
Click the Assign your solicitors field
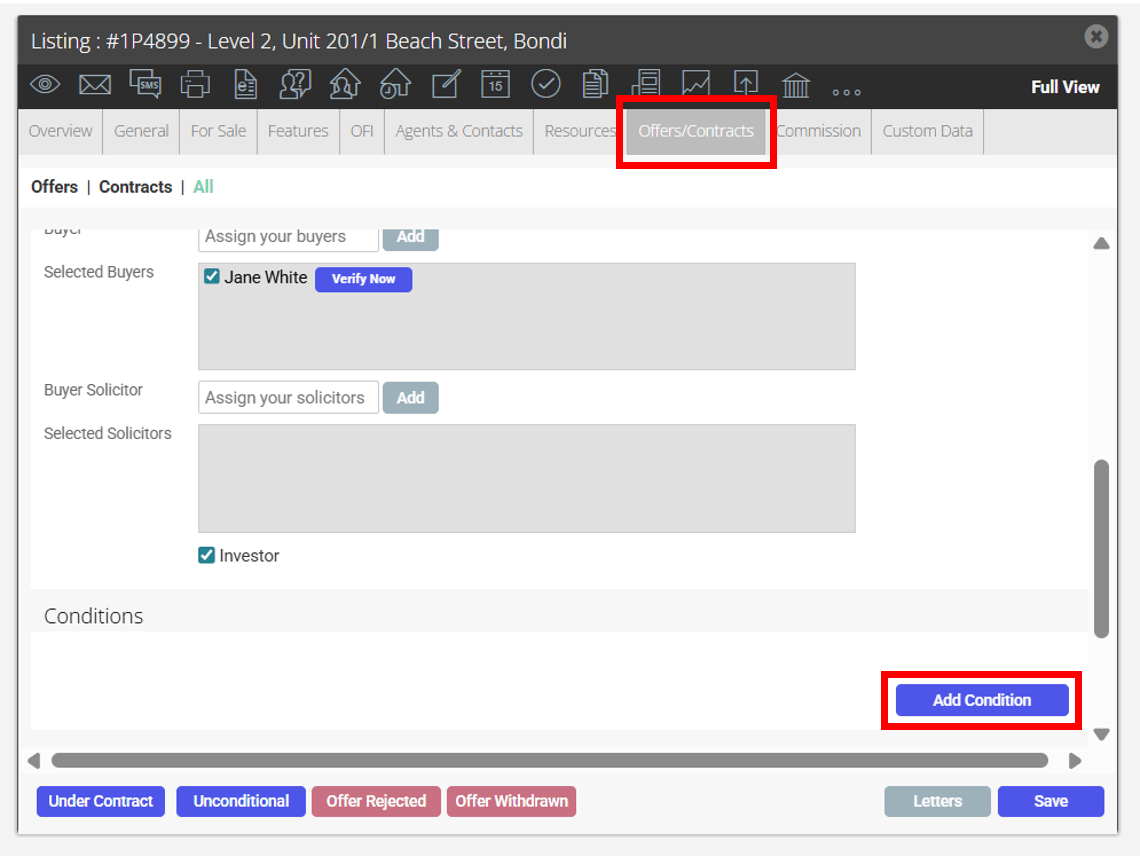(x=288, y=398)
